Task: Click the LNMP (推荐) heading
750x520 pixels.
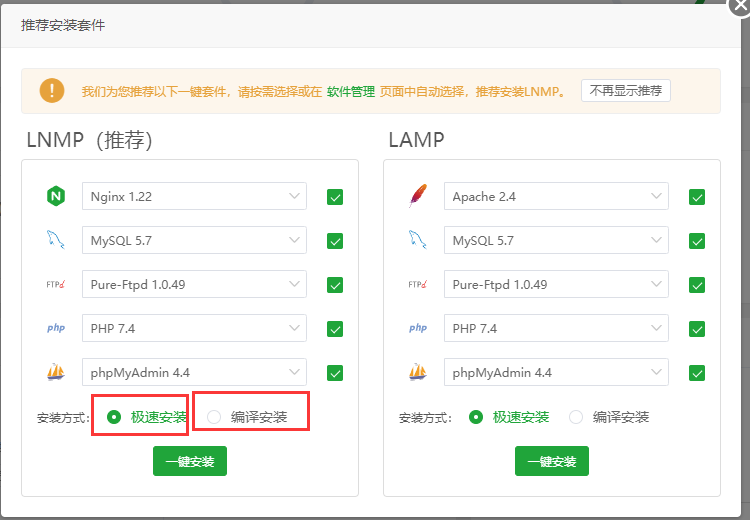Action: pyautogui.click(x=89, y=140)
